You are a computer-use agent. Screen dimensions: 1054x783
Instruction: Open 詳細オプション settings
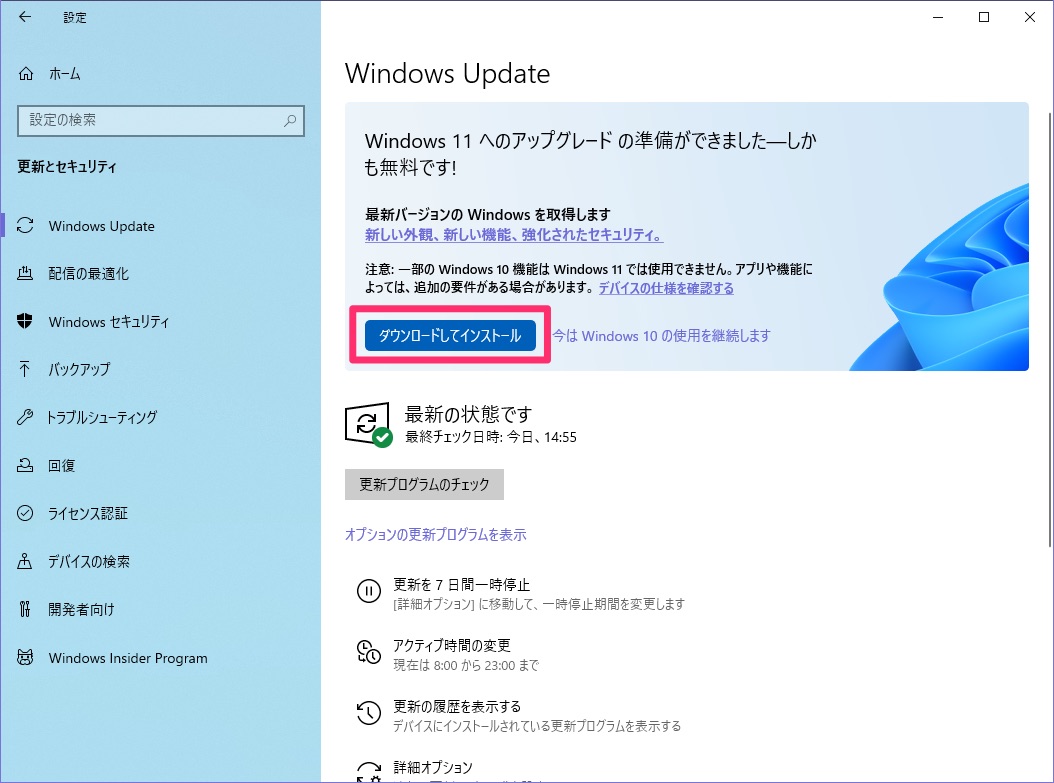click(x=433, y=768)
